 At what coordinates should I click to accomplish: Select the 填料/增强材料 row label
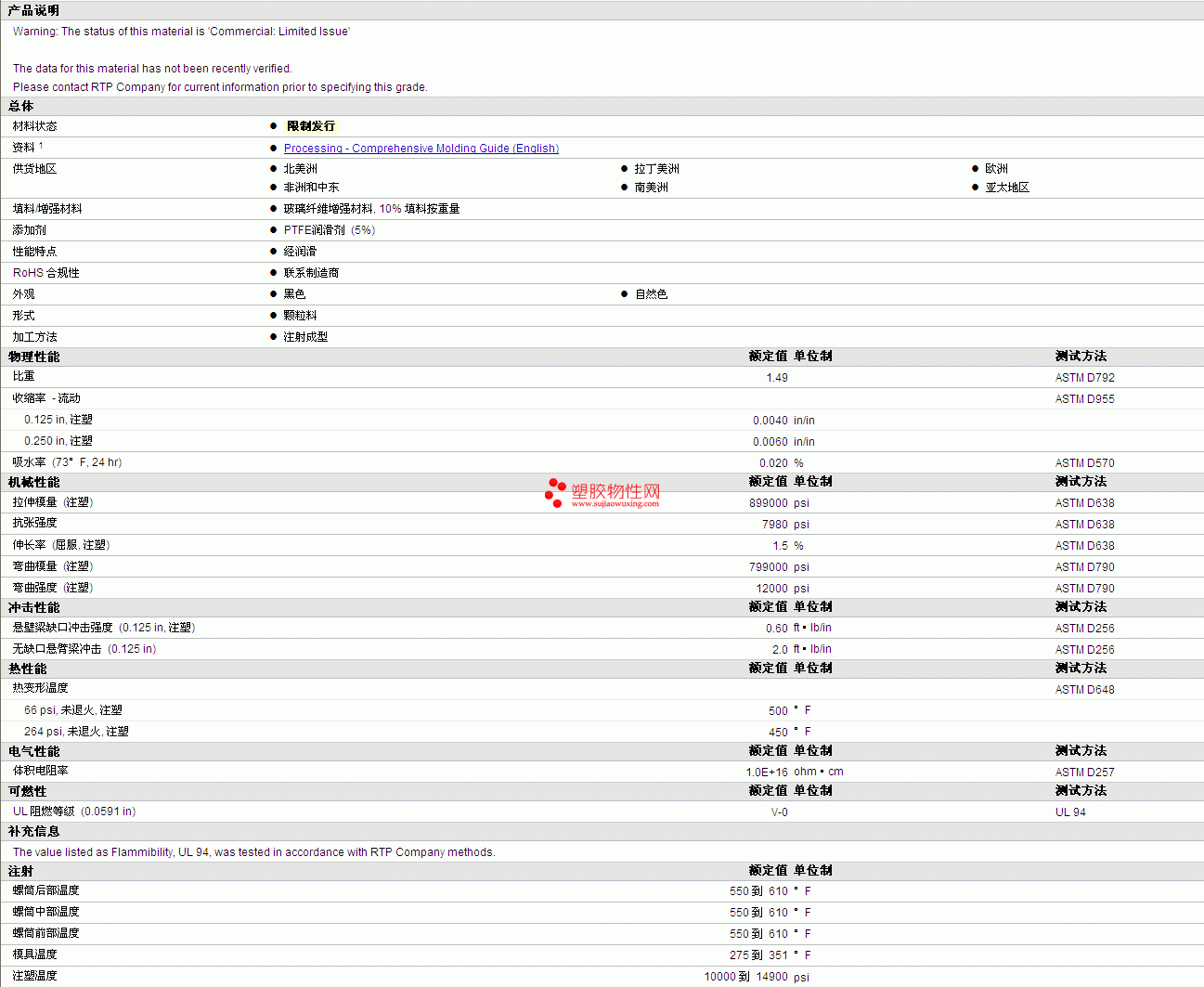(47, 209)
